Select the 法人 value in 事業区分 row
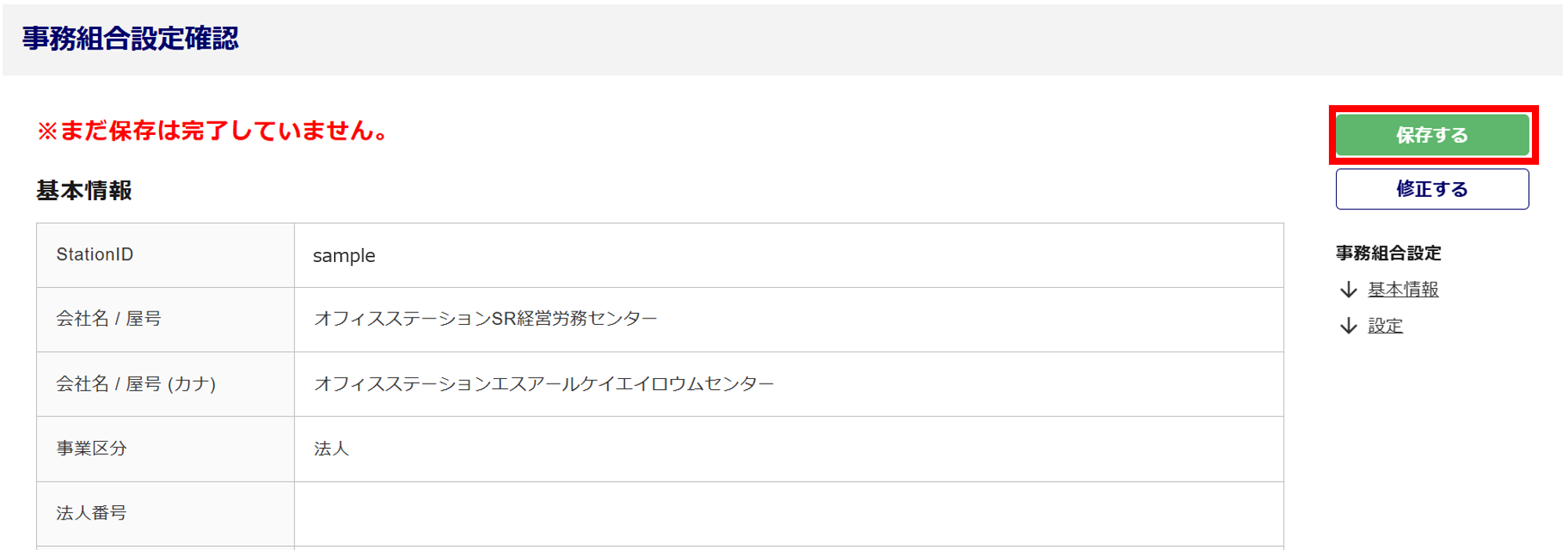This screenshot has height=550, width=1568. [331, 448]
